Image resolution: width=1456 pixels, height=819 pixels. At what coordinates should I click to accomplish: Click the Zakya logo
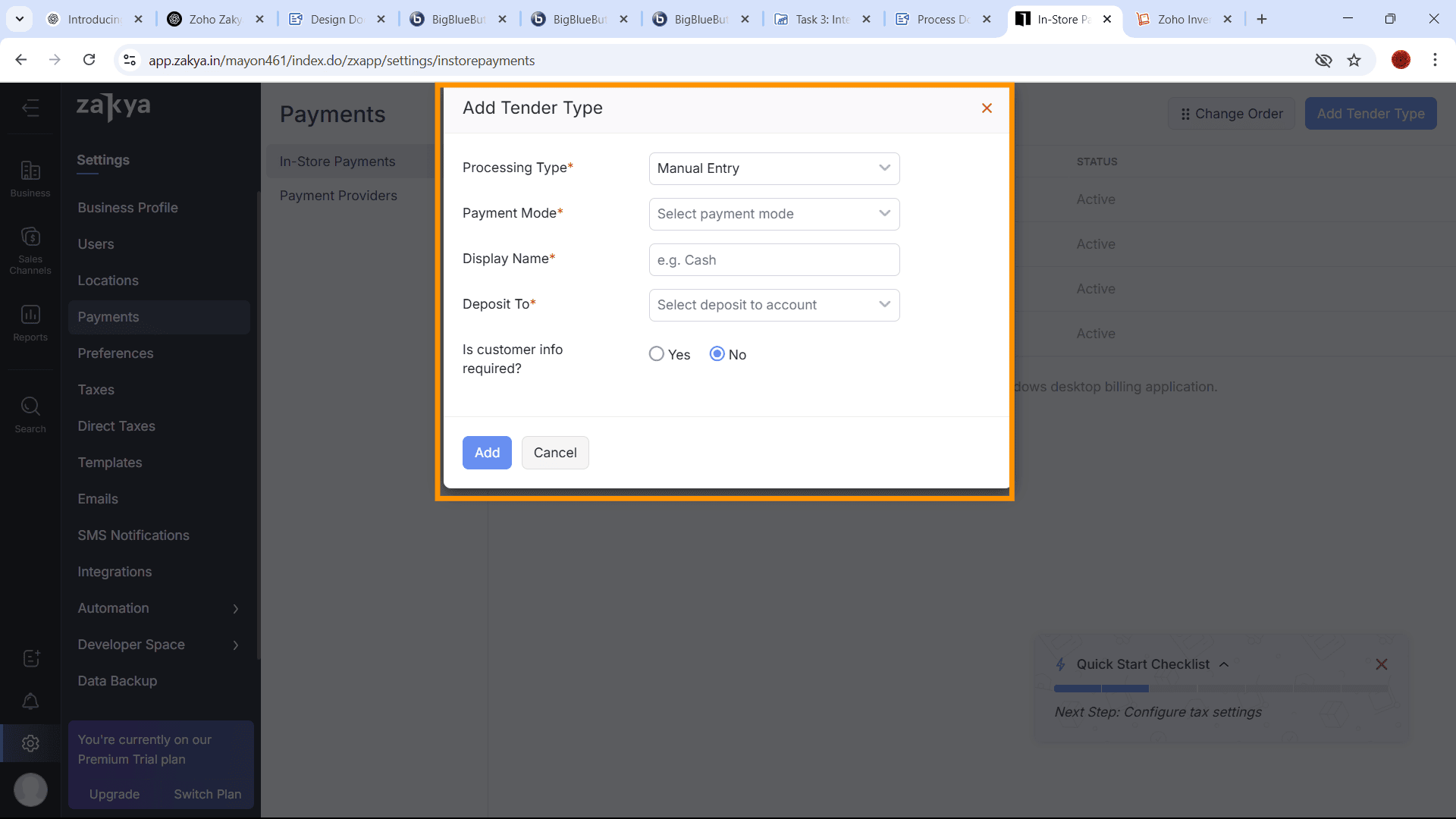114,106
